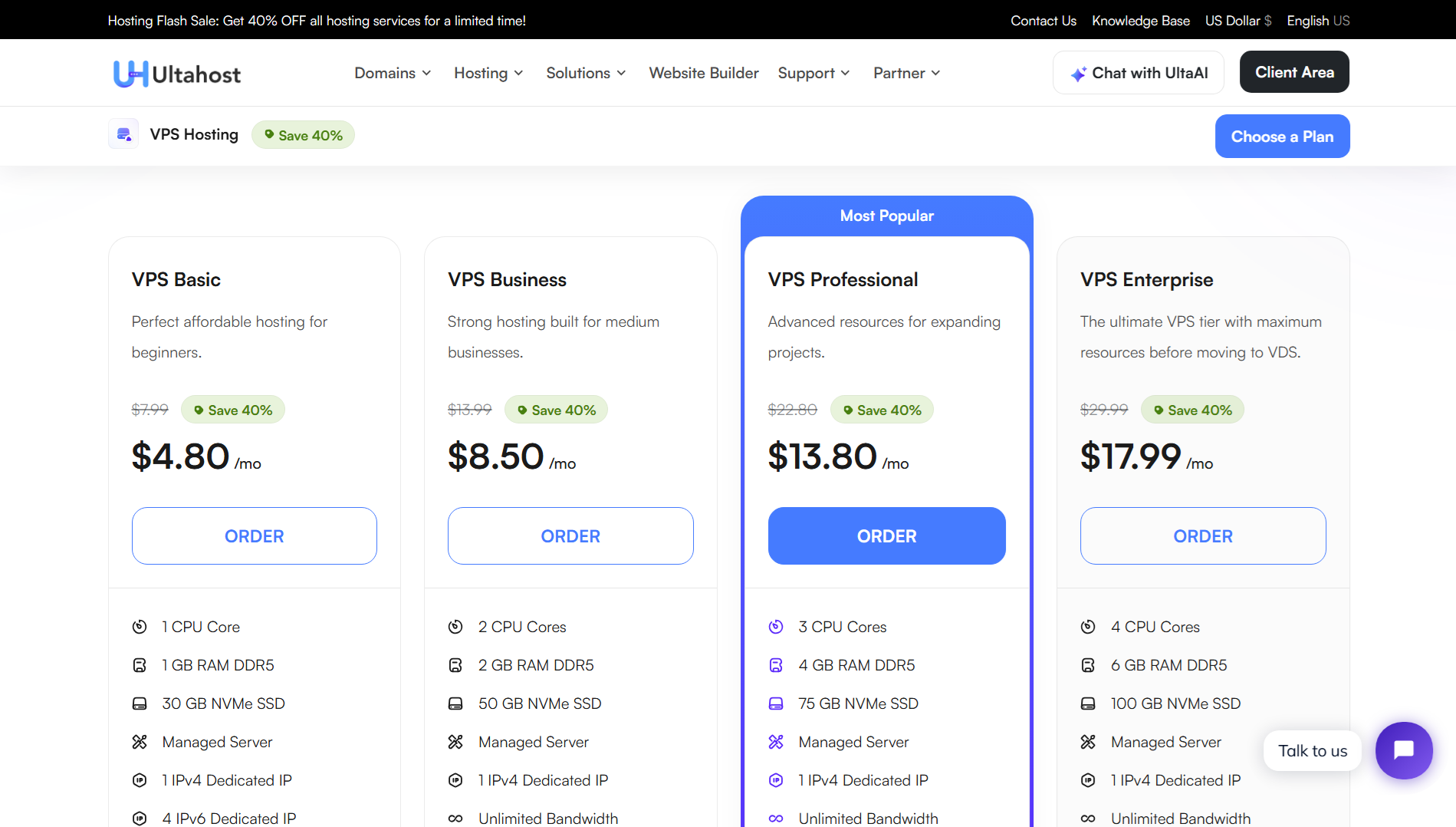1456x827 pixels.
Task: Expand the Support menu
Action: pyautogui.click(x=813, y=73)
